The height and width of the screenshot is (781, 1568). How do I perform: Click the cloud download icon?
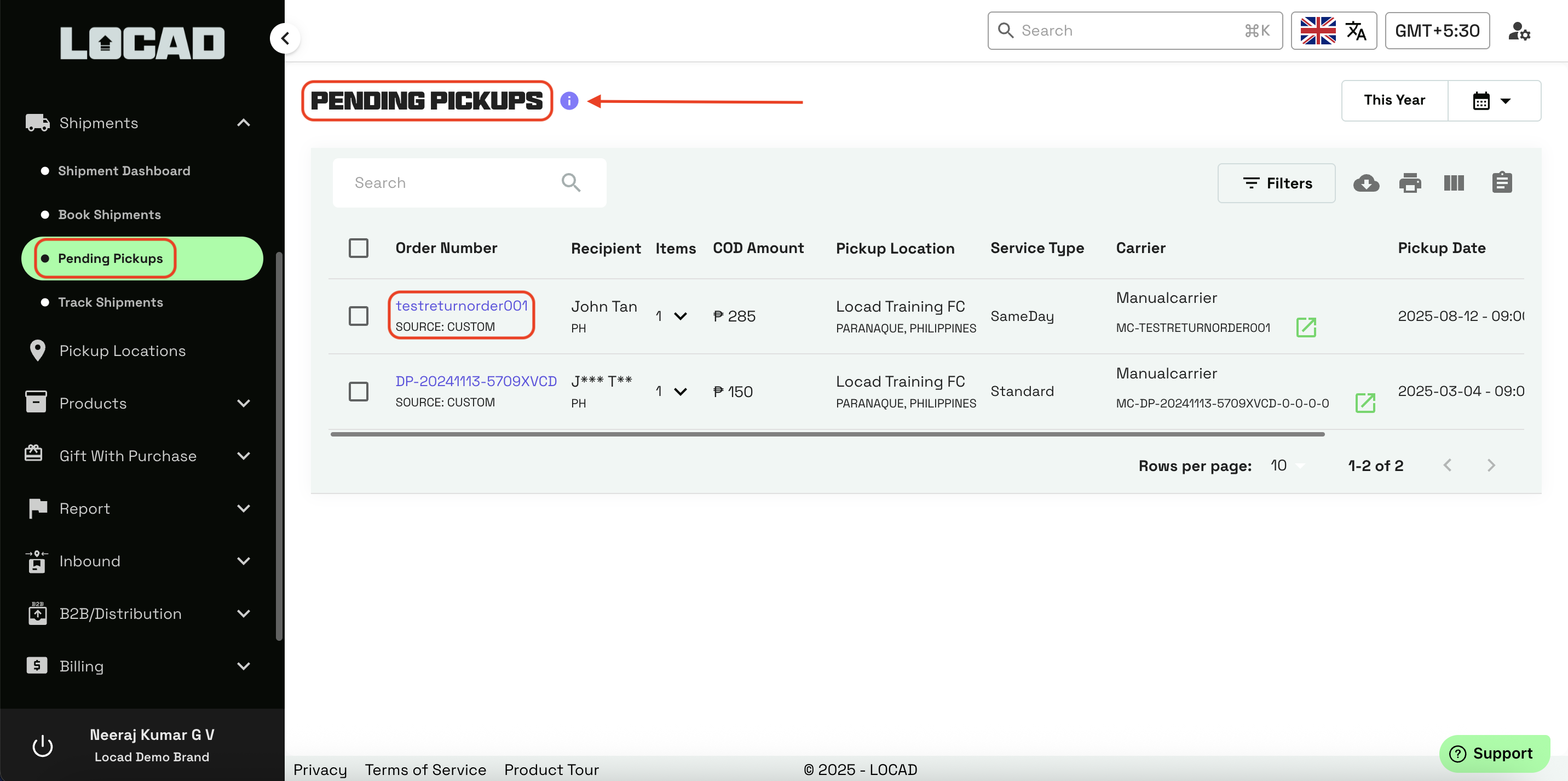(x=1366, y=182)
